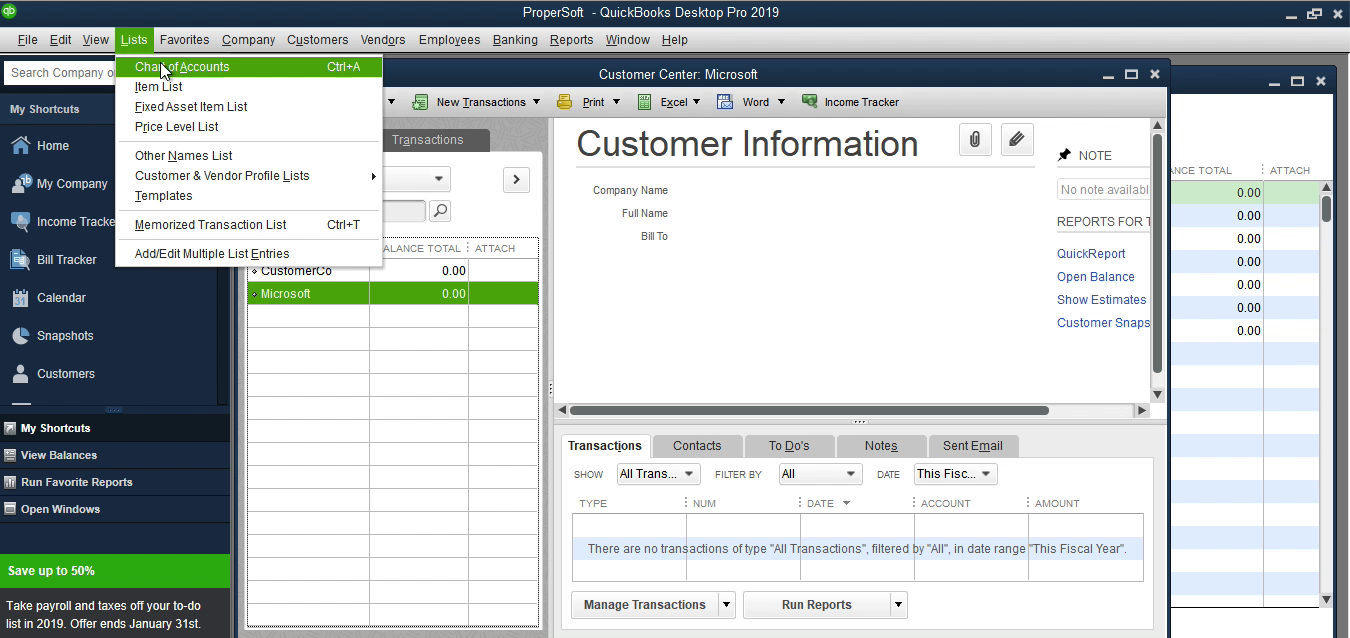
Task: Select the Notes tab
Action: click(881, 446)
